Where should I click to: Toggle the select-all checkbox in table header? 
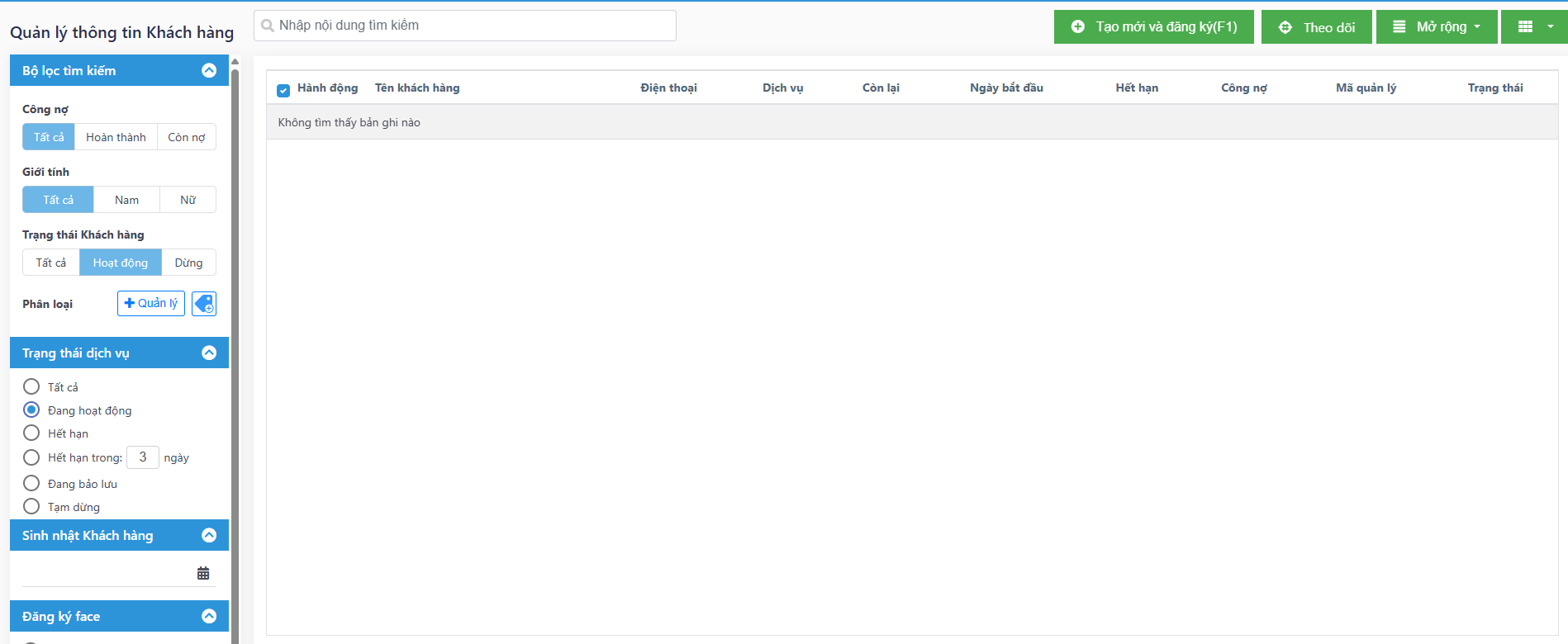283,90
